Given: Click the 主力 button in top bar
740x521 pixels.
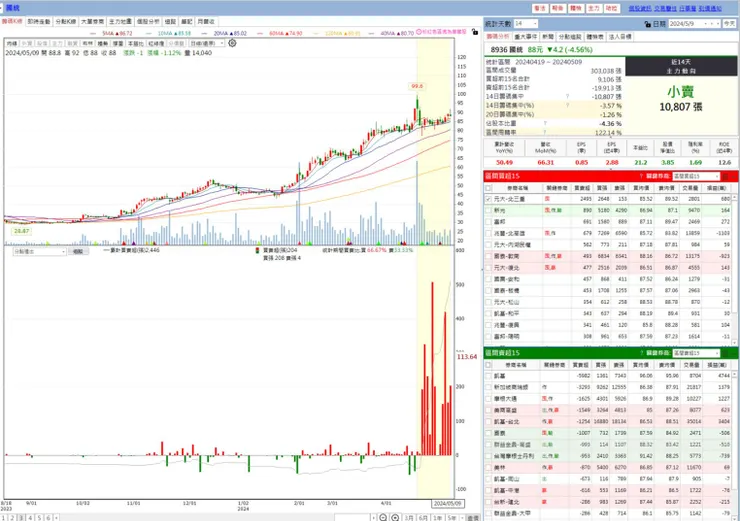Looking at the screenshot, I should pos(593,8).
